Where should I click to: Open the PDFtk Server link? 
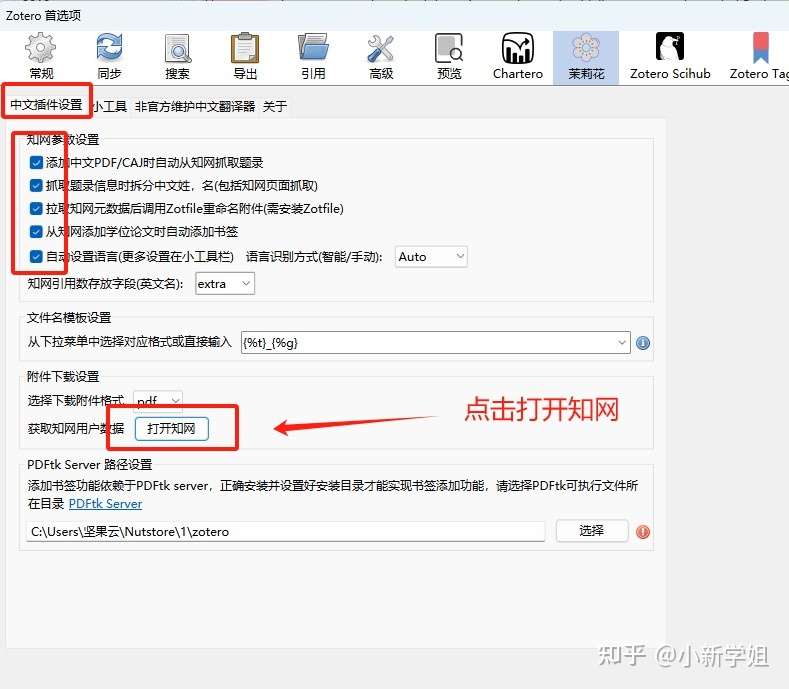pyautogui.click(x=105, y=504)
